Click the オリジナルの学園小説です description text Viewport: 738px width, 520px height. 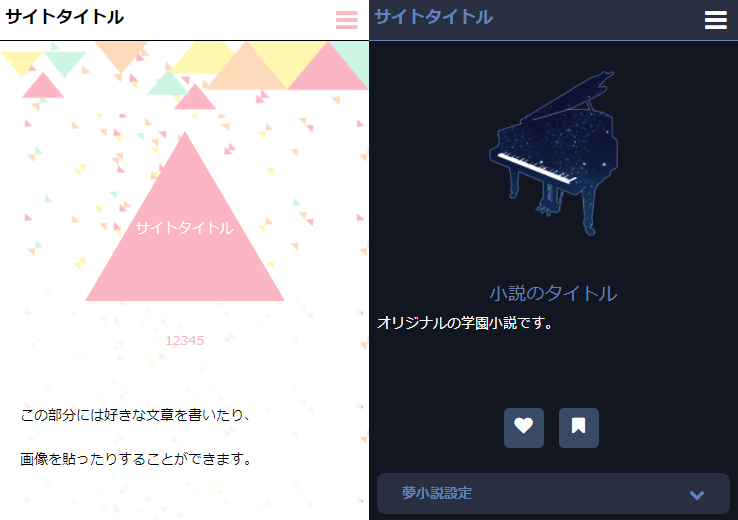point(465,323)
